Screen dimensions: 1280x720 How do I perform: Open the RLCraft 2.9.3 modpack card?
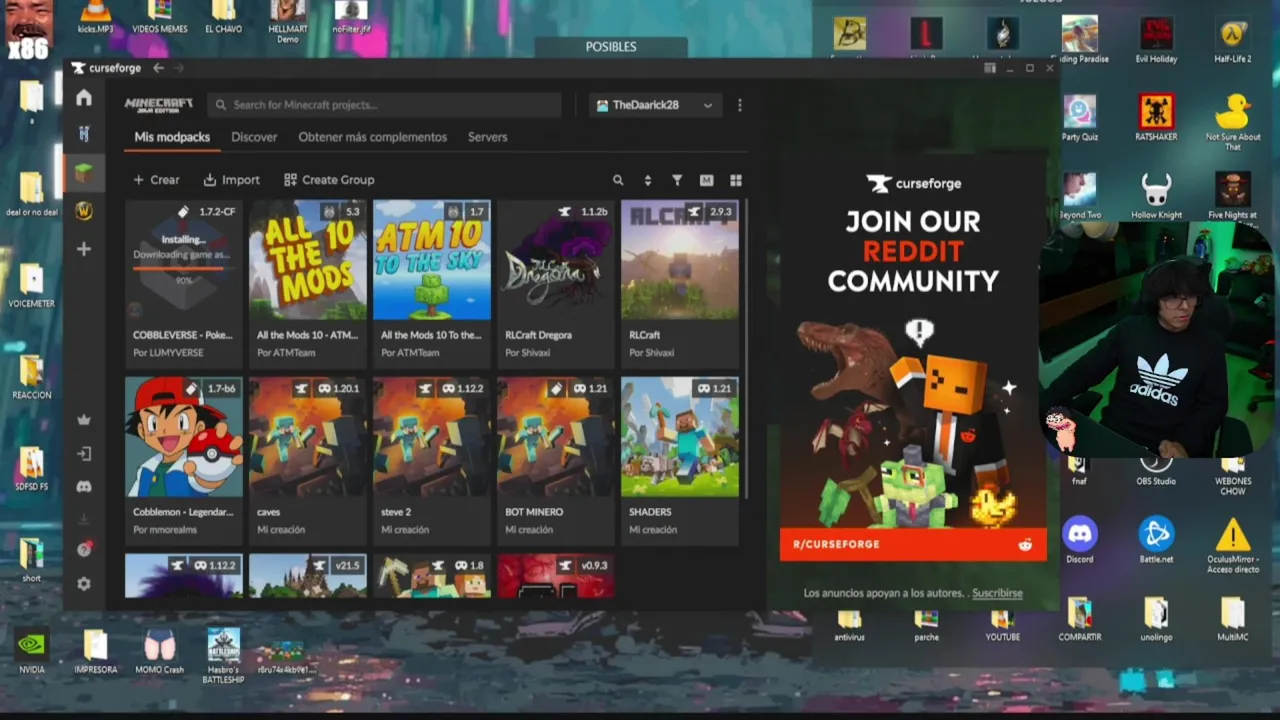point(679,282)
